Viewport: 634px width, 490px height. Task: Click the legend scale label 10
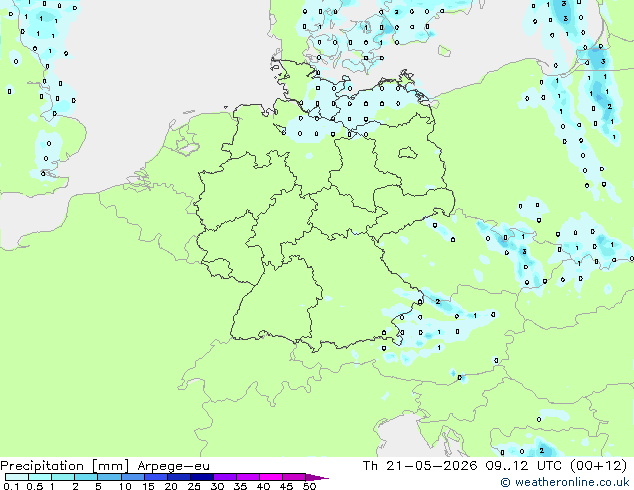(x=125, y=486)
